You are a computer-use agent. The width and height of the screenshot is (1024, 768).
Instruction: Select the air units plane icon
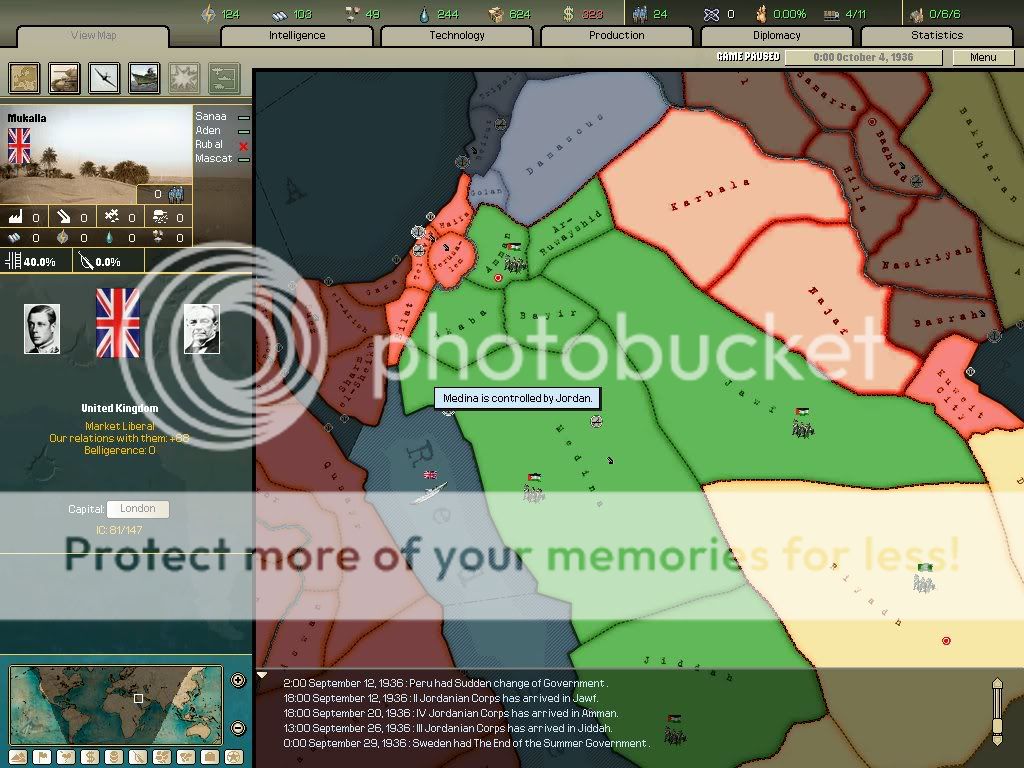(105, 78)
